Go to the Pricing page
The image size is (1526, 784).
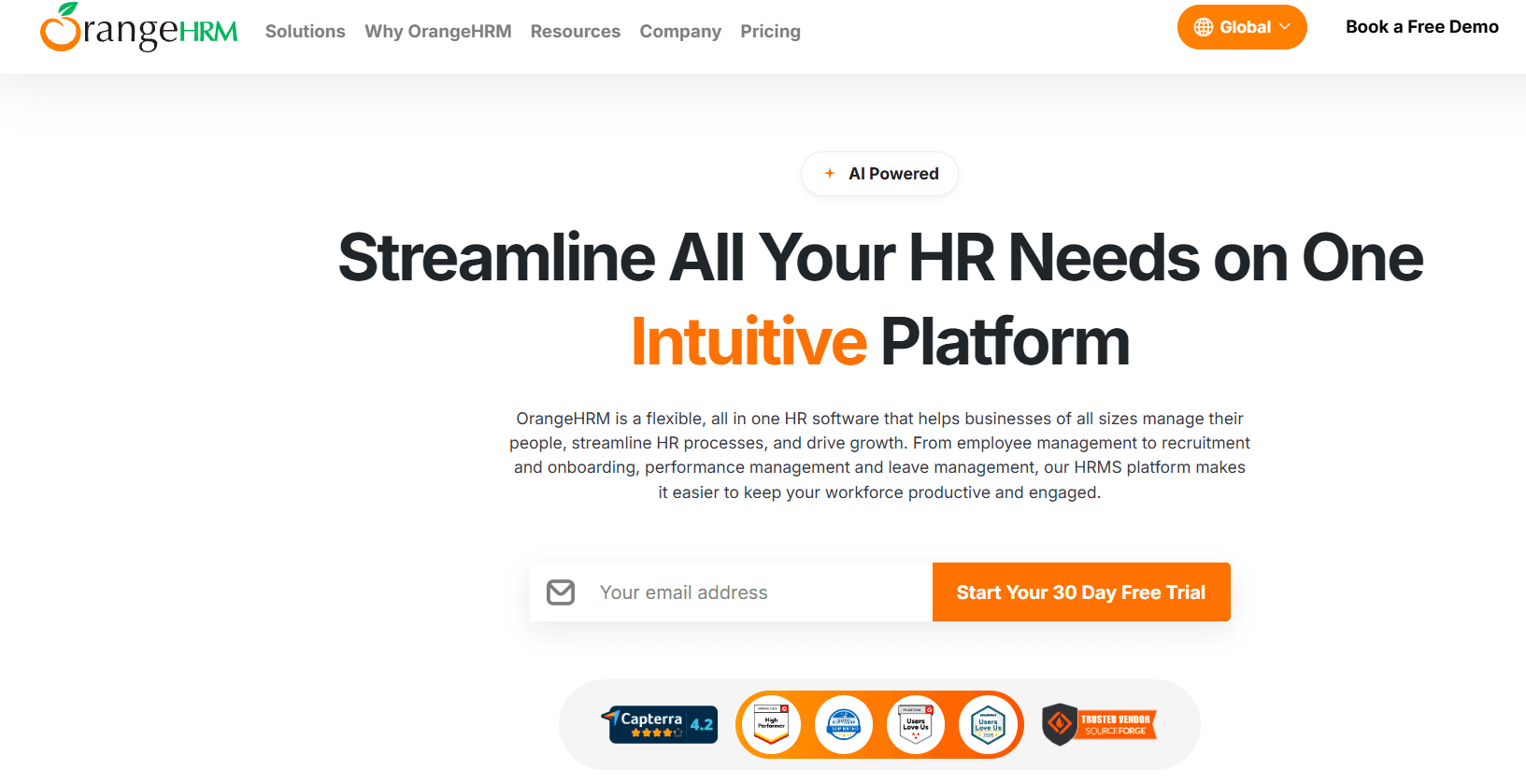770,32
